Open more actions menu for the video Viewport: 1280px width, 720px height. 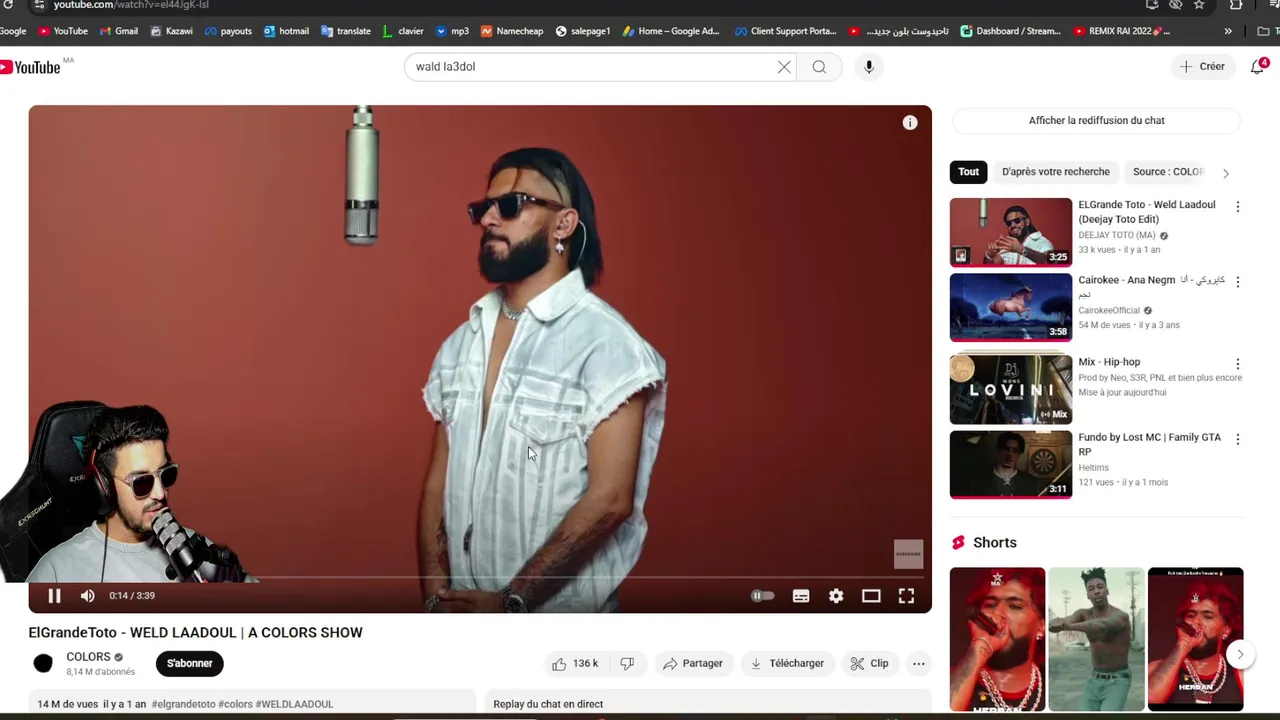[x=918, y=663]
